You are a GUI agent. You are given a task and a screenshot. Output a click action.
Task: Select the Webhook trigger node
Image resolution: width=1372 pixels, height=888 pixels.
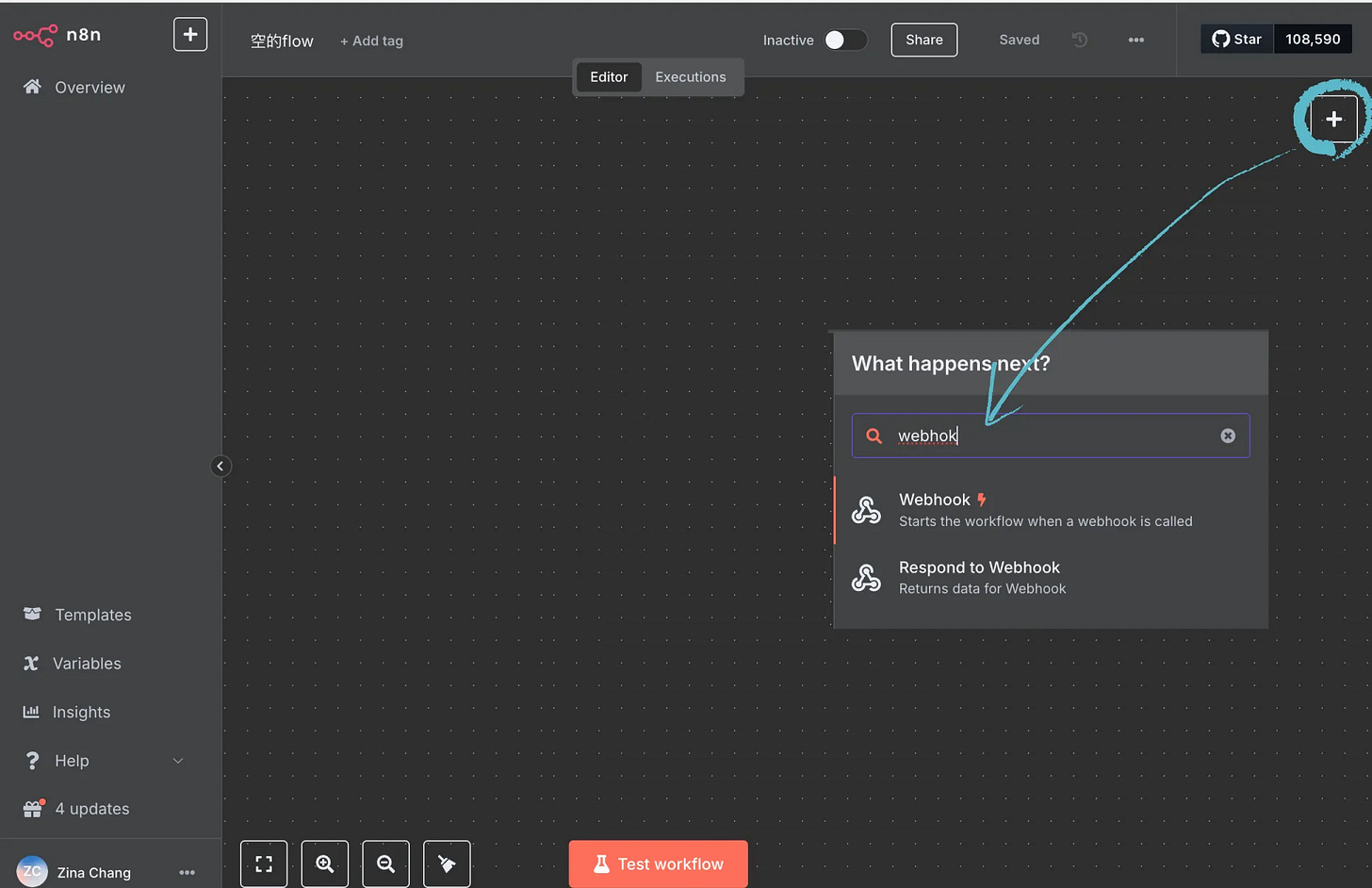pos(1051,510)
